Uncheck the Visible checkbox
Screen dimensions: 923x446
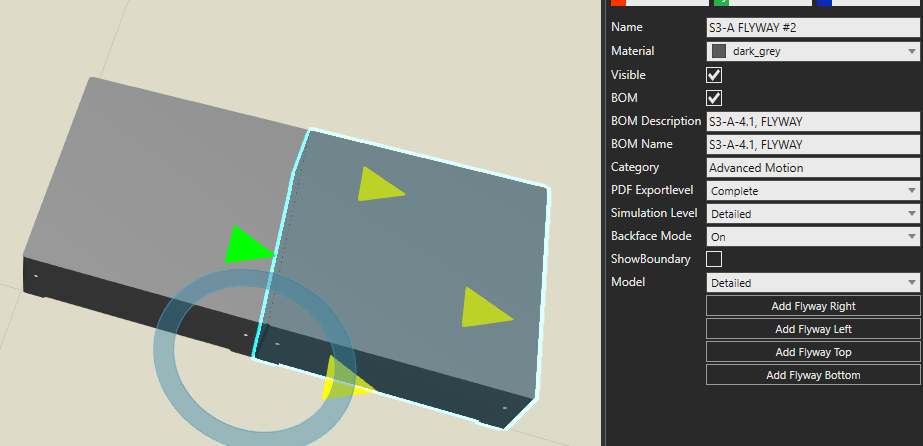[714, 75]
